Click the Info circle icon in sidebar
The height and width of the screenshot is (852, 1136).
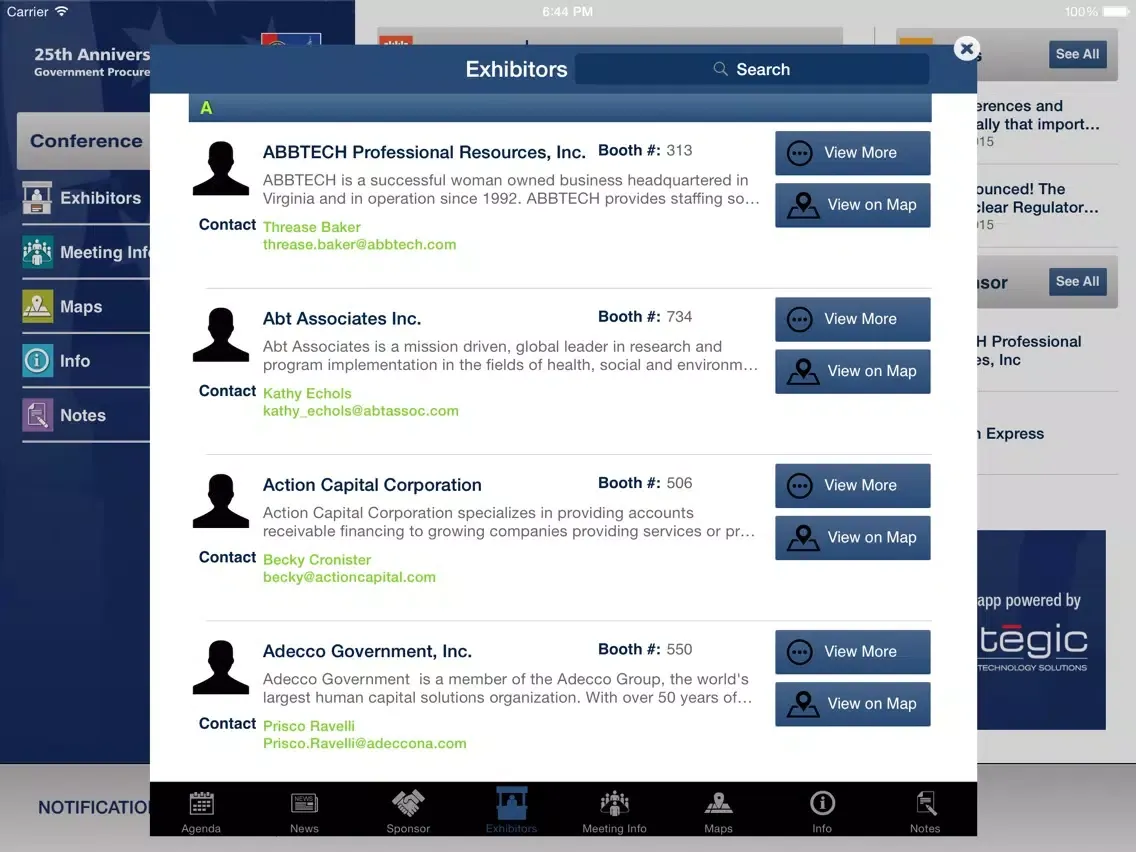click(37, 361)
